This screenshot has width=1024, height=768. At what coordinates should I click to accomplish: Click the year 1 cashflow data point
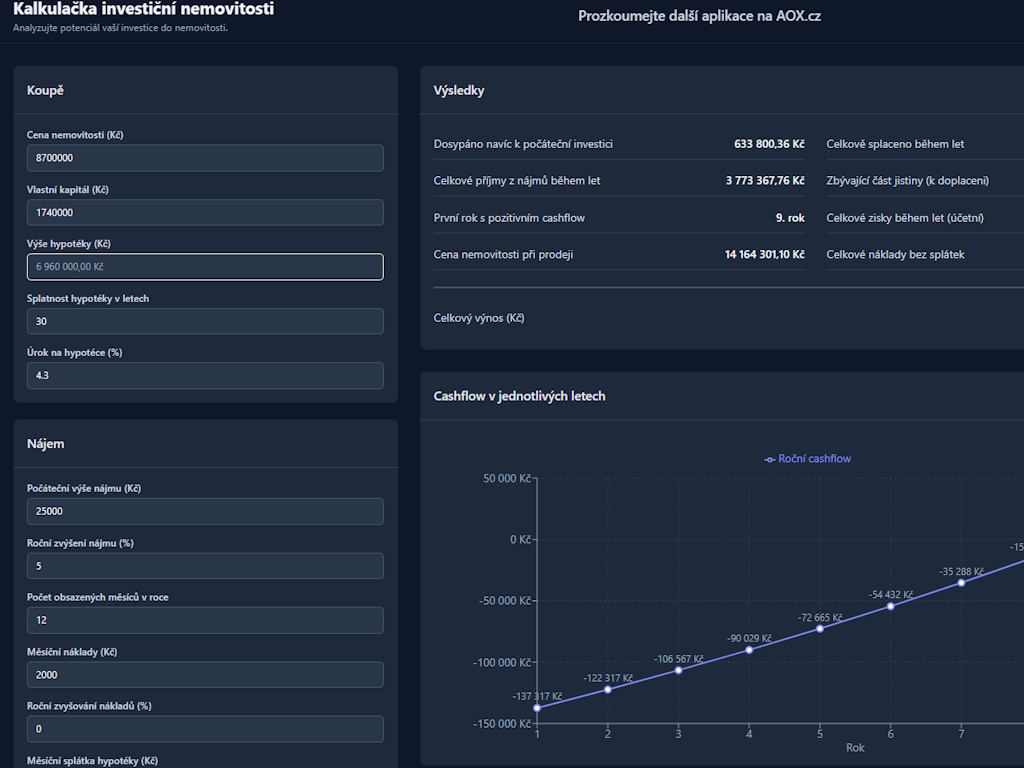click(537, 708)
